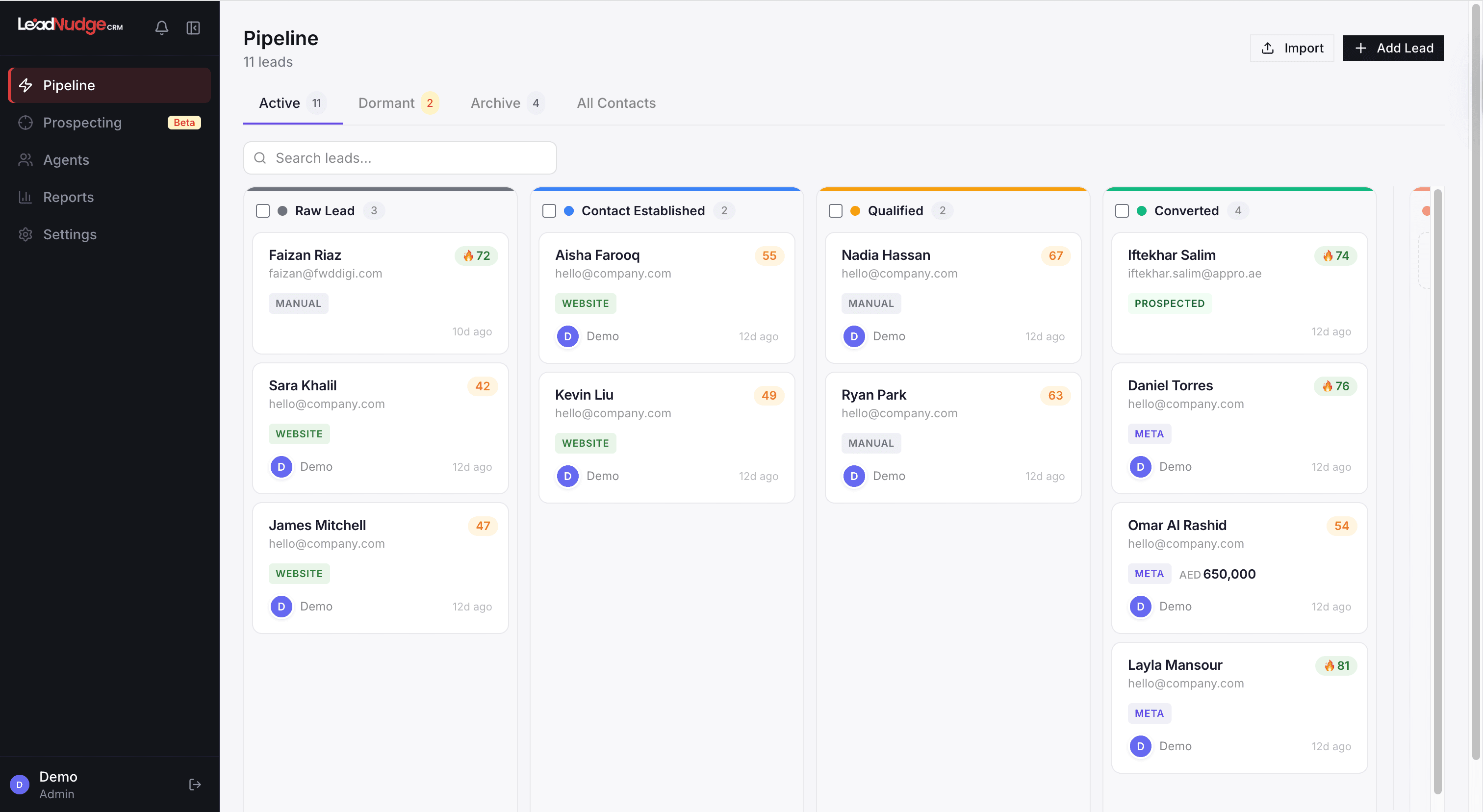Viewport: 1483px width, 812px height.
Task: Click the orange Qualified status dot
Action: (x=855, y=211)
